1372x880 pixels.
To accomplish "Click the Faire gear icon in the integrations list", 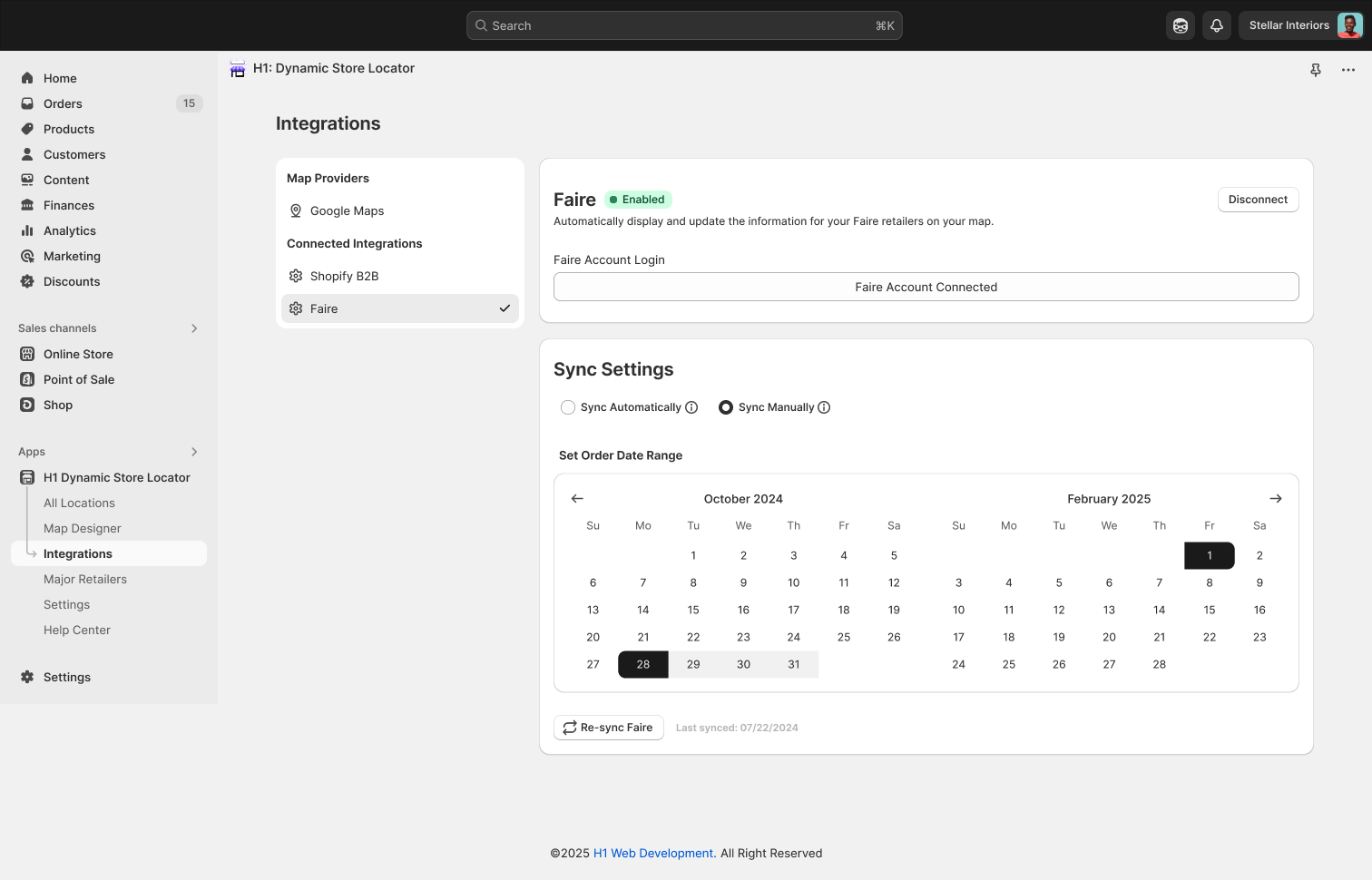I will coord(296,308).
